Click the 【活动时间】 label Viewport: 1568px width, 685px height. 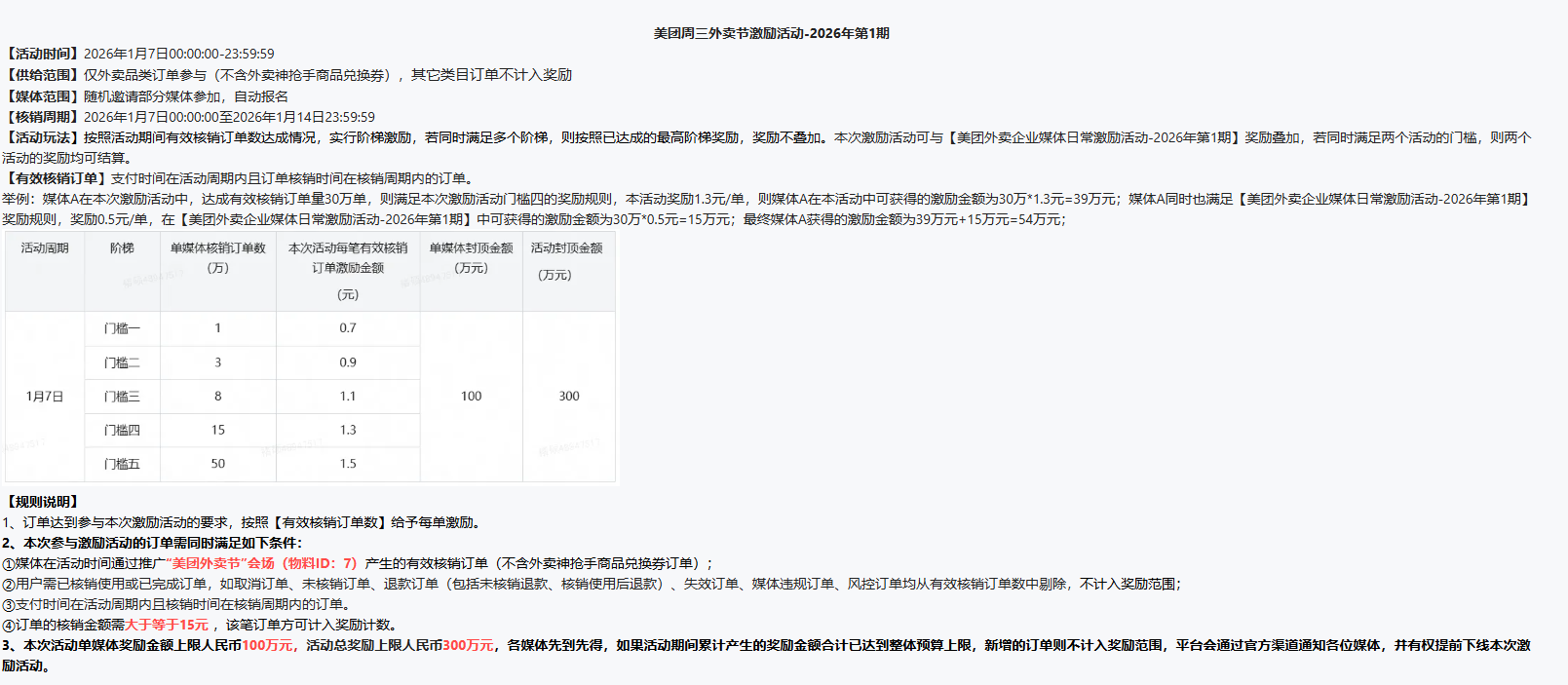tap(42, 54)
